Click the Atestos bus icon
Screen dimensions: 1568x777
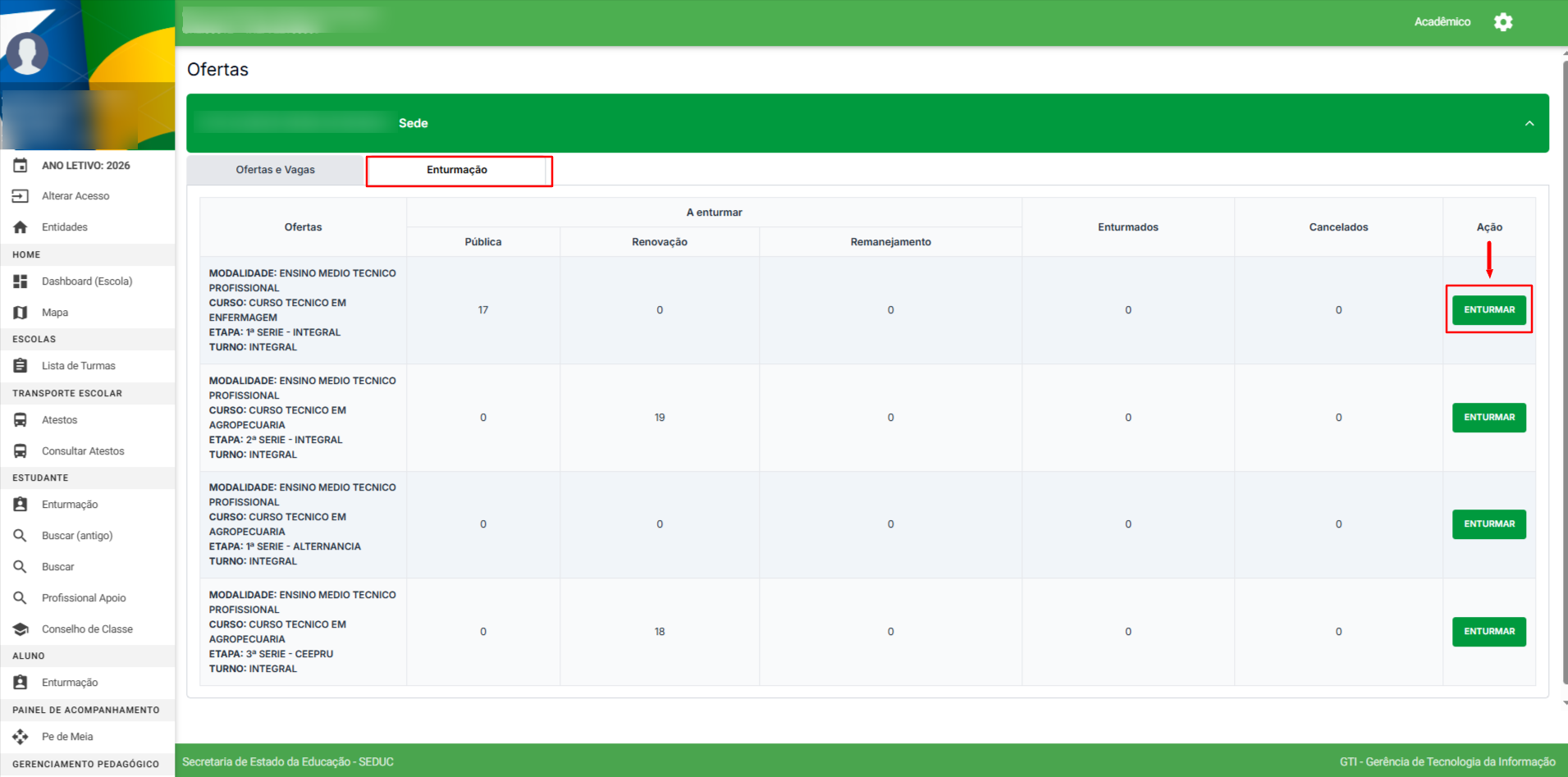point(21,420)
